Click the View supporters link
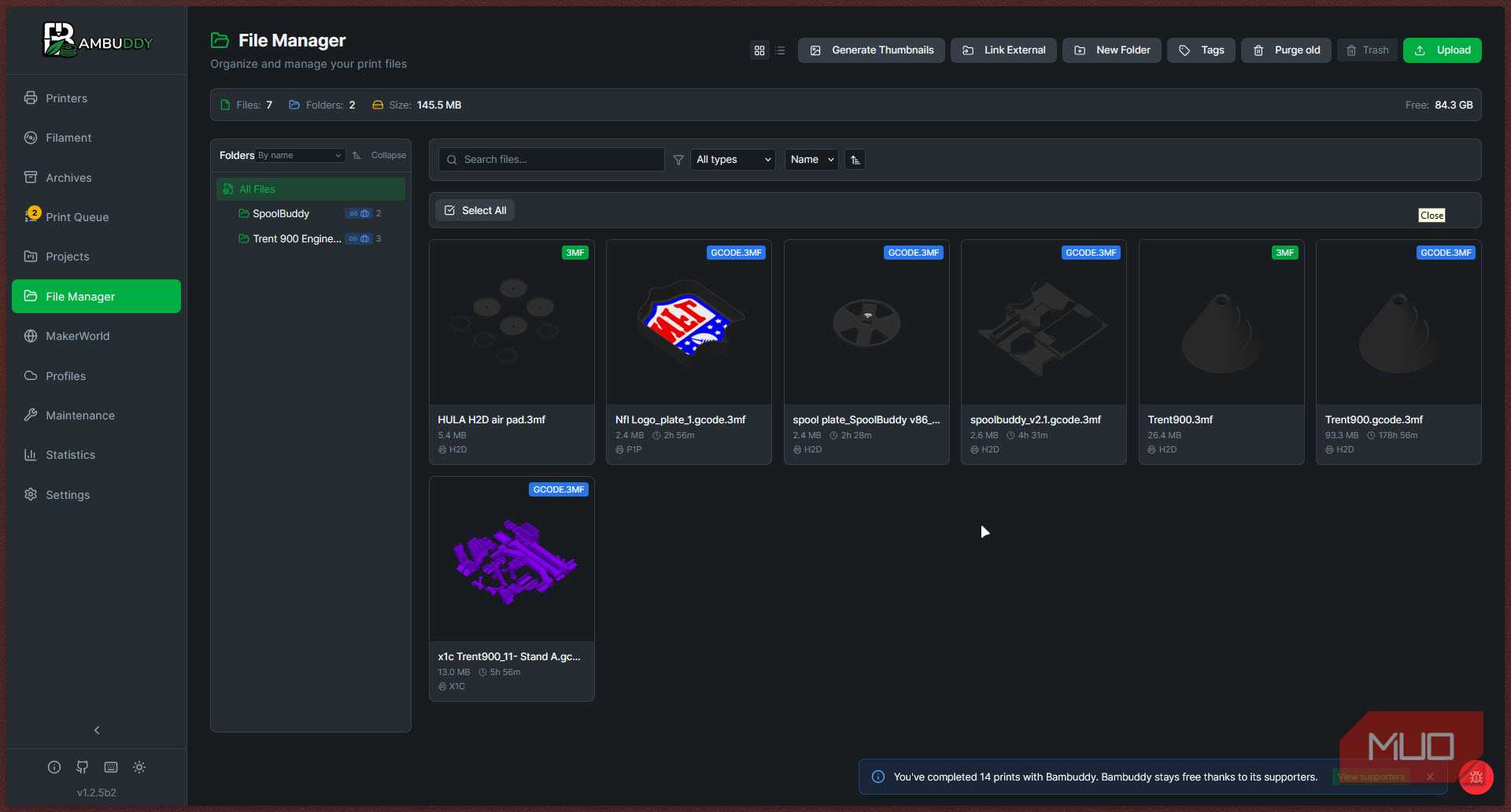Viewport: 1511px width, 812px height. point(1372,777)
